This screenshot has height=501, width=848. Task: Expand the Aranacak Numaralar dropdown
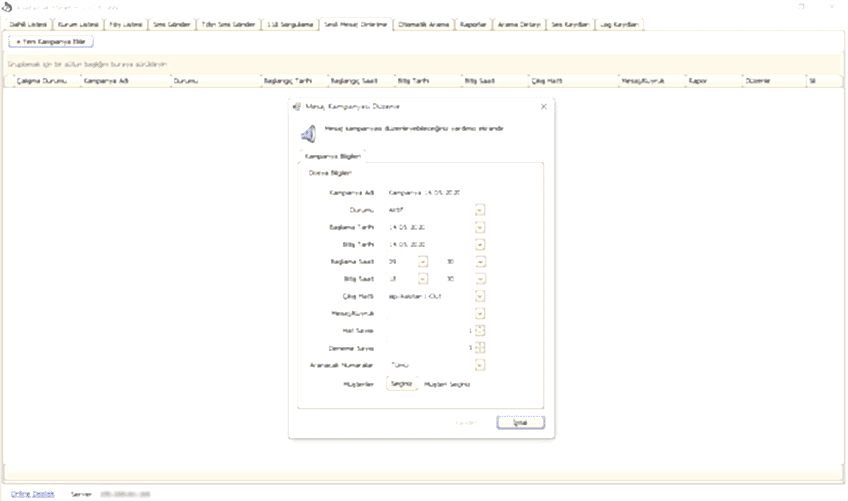pos(480,365)
